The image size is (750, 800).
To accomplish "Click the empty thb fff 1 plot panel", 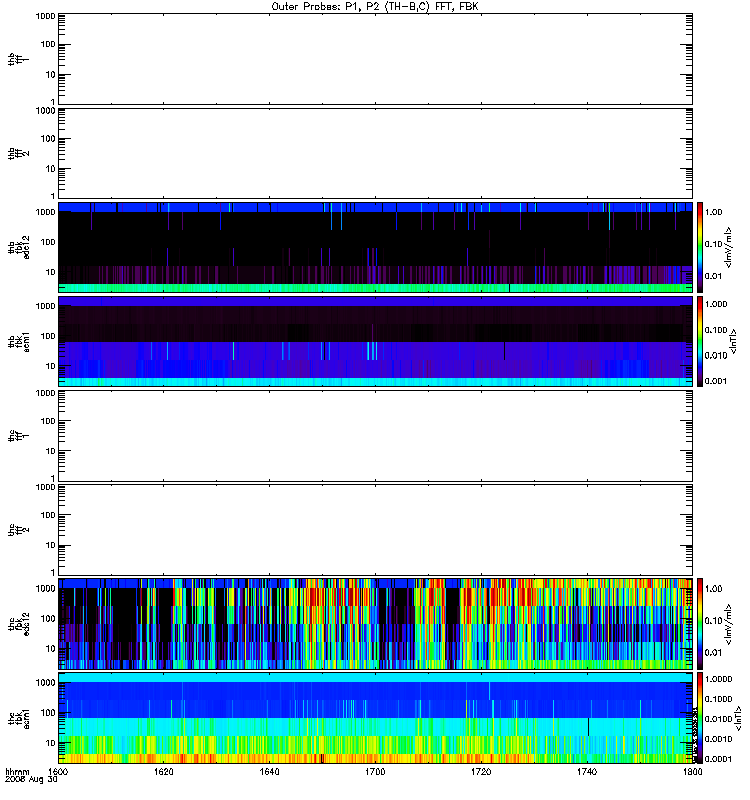I will [375, 59].
